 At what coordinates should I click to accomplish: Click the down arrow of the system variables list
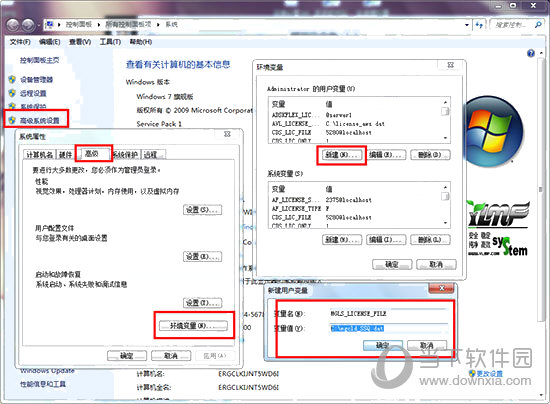coord(445,223)
